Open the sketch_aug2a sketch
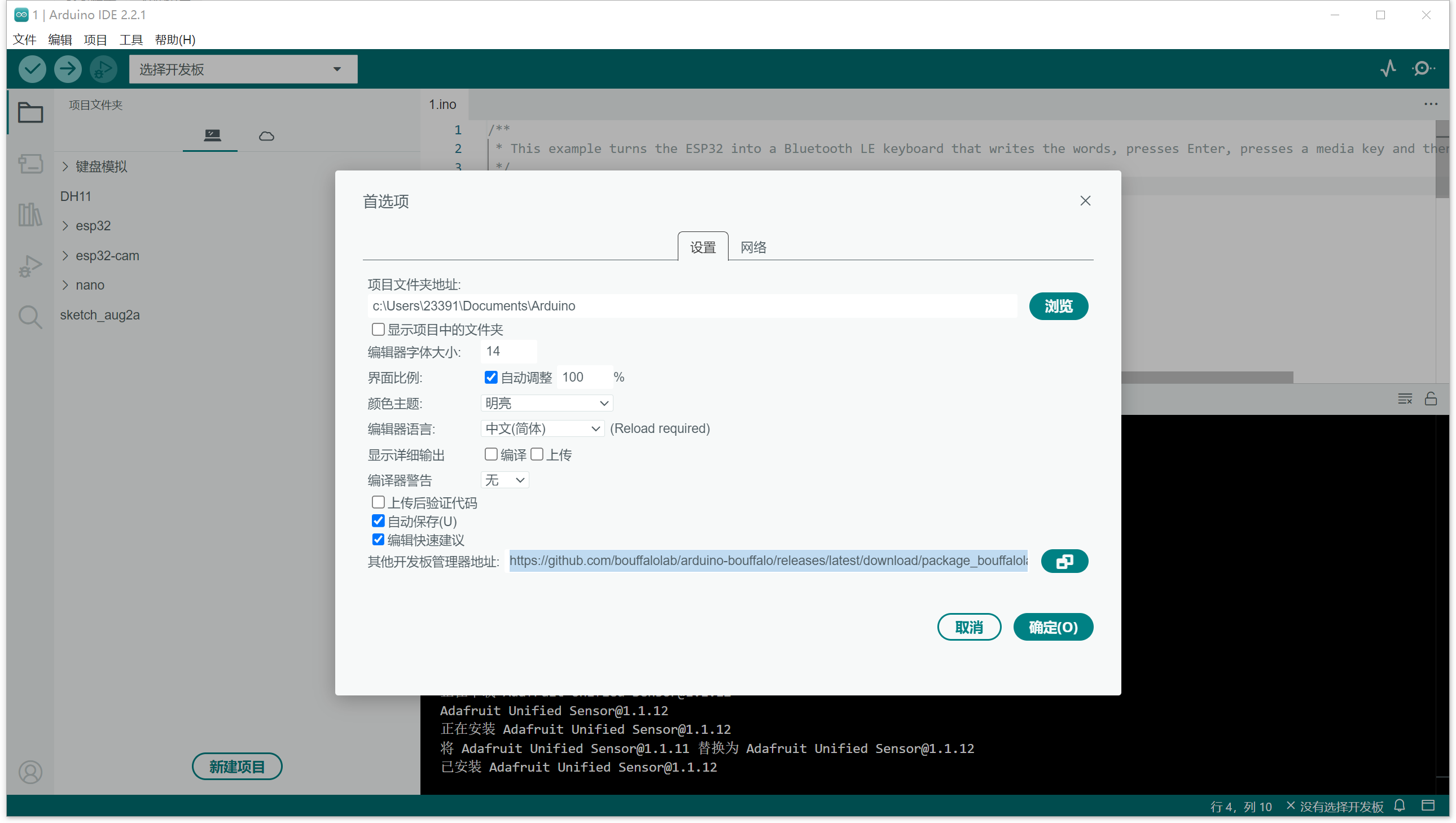This screenshot has height=823, width=1456. point(99,315)
